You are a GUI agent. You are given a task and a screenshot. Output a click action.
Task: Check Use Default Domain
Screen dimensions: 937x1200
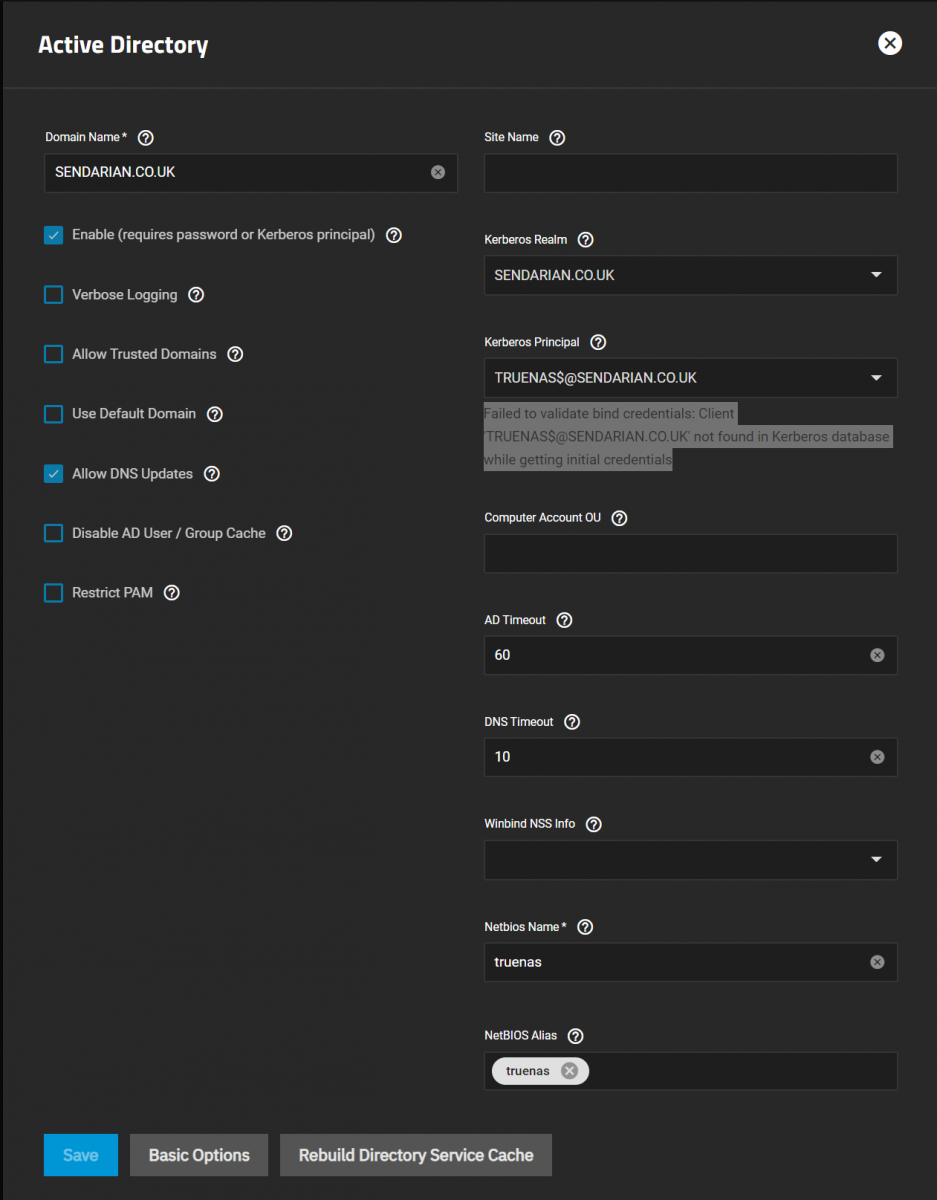tap(54, 414)
